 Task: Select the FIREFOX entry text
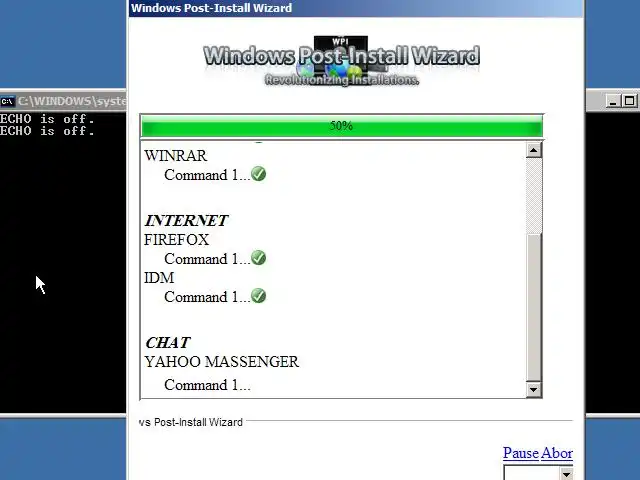coord(176,240)
